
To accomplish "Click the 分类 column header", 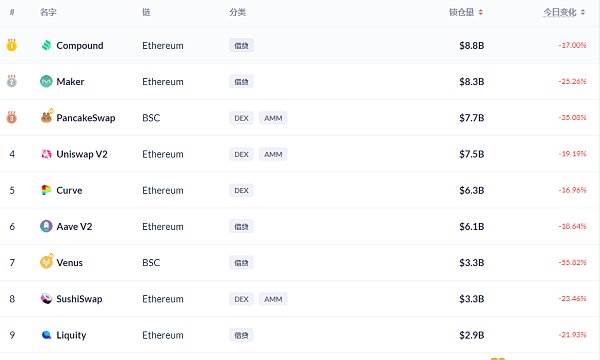I will click(238, 12).
